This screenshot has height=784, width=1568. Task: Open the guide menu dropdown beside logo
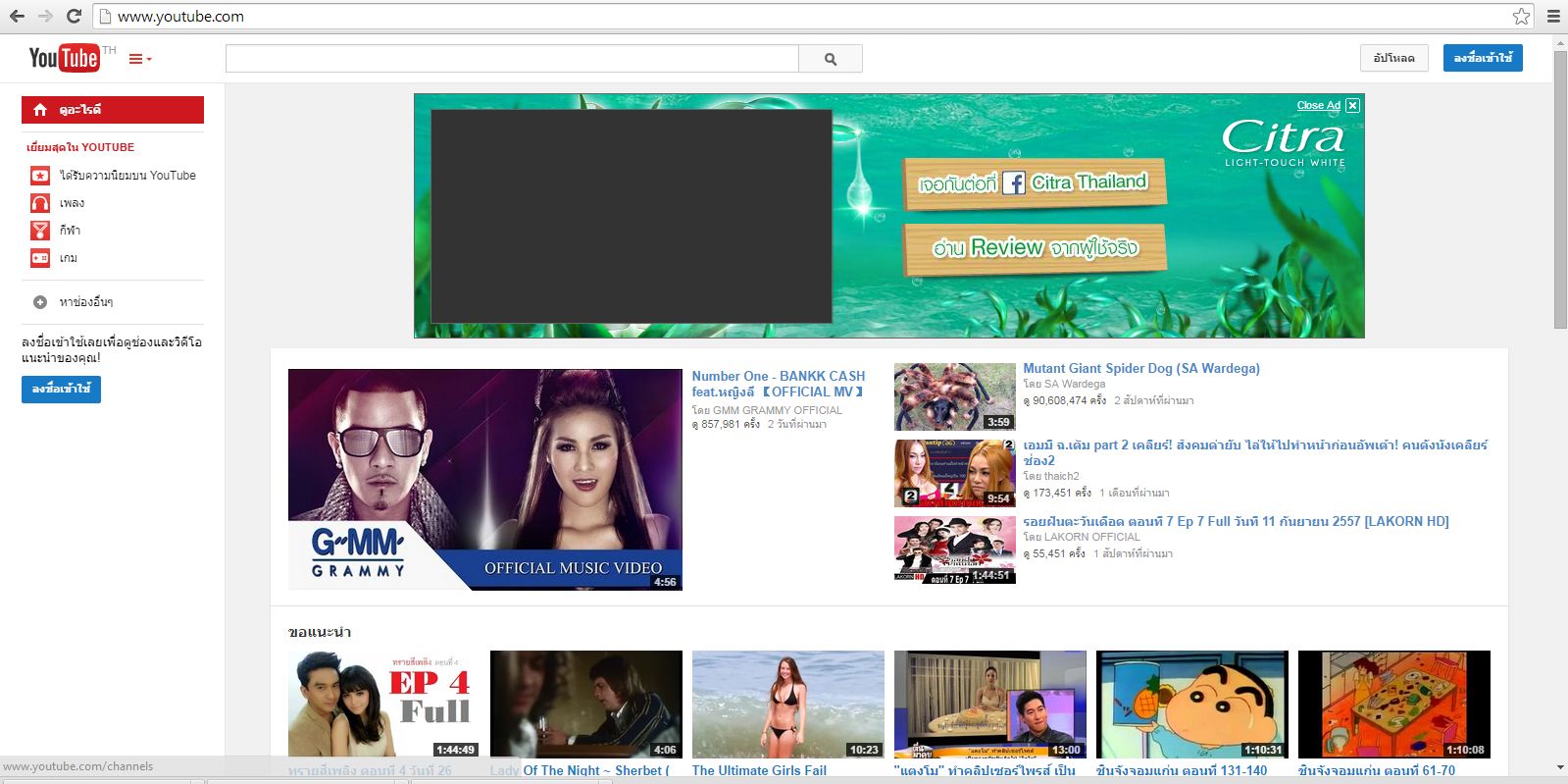pyautogui.click(x=140, y=60)
